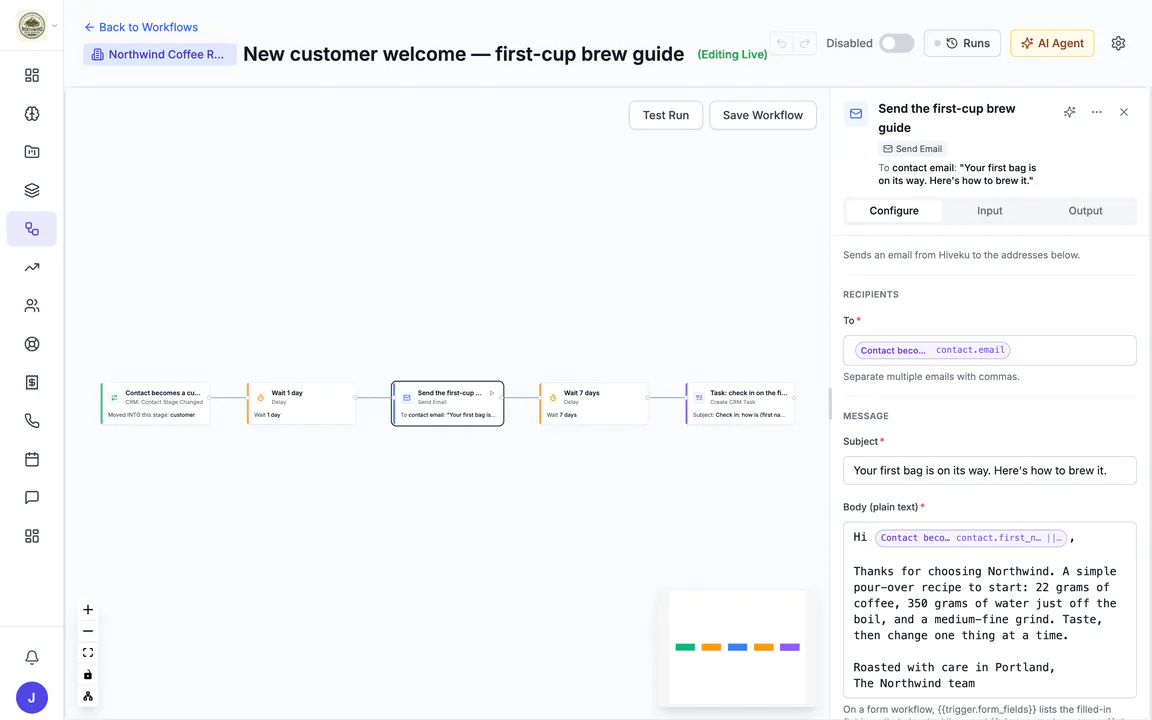This screenshot has height=720, width=1152.
Task: Open the folder chart icon in sidebar
Action: [x=32, y=152]
